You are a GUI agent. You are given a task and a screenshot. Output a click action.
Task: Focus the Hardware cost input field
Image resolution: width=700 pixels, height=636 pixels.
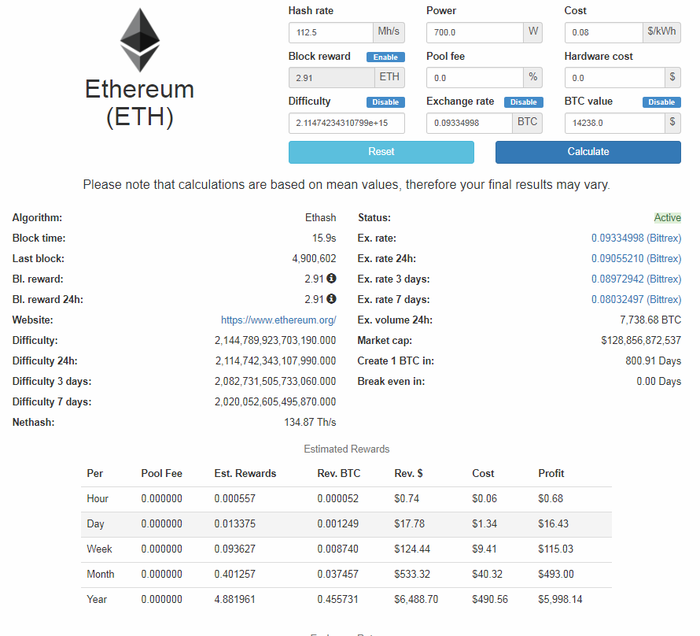point(615,78)
